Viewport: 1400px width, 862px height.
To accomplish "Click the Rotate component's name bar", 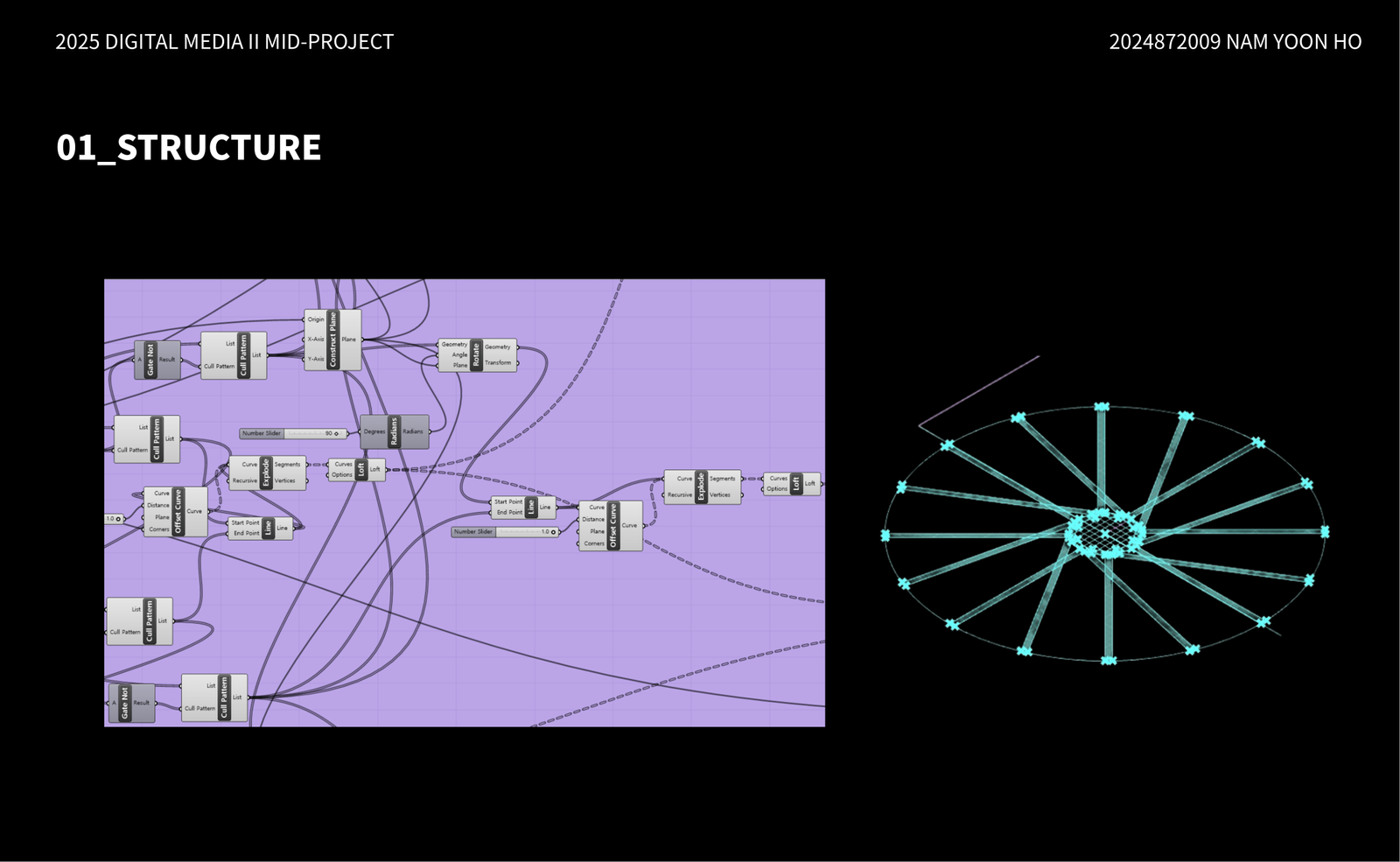I will coord(476,355).
